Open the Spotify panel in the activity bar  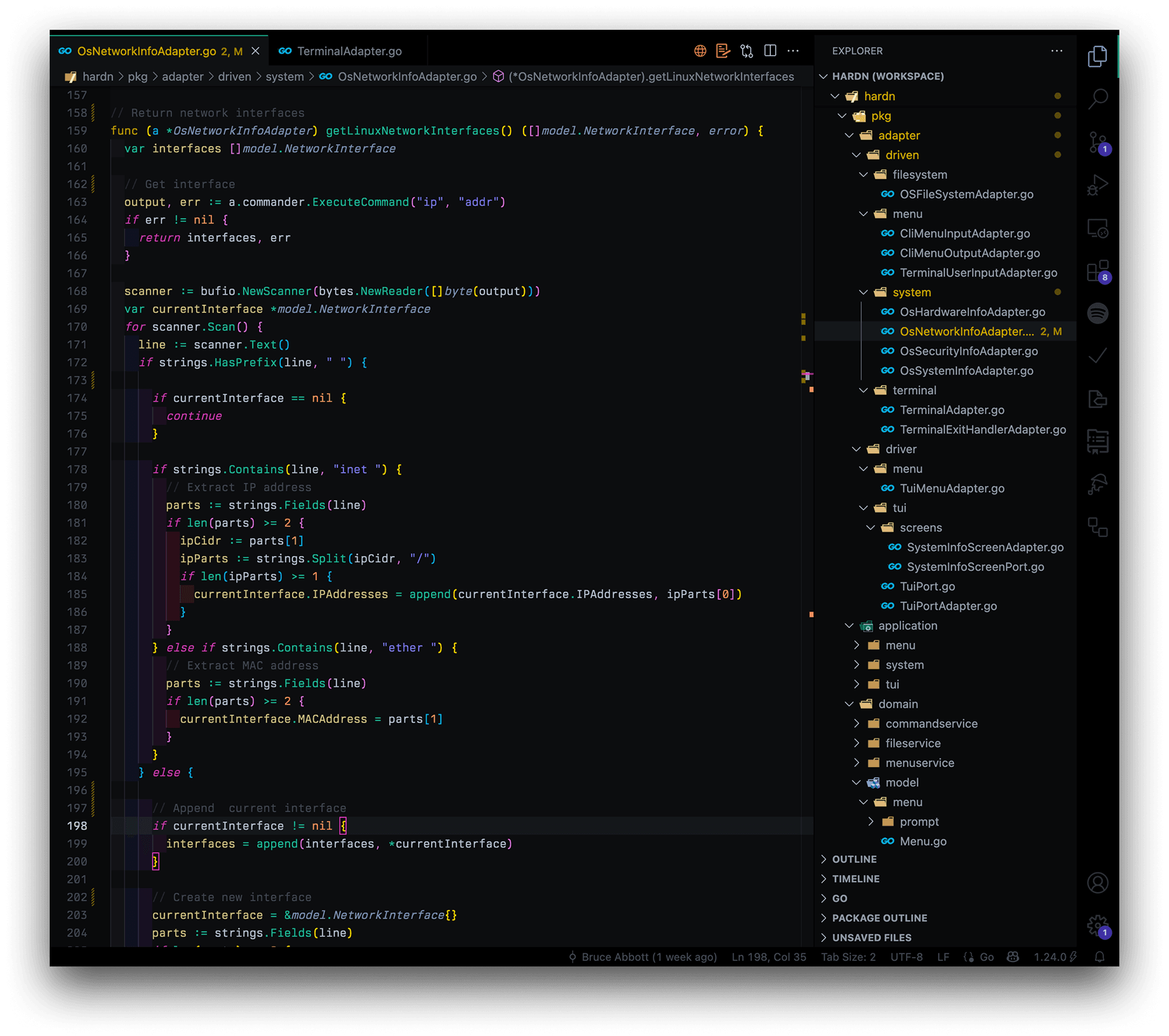(1098, 314)
